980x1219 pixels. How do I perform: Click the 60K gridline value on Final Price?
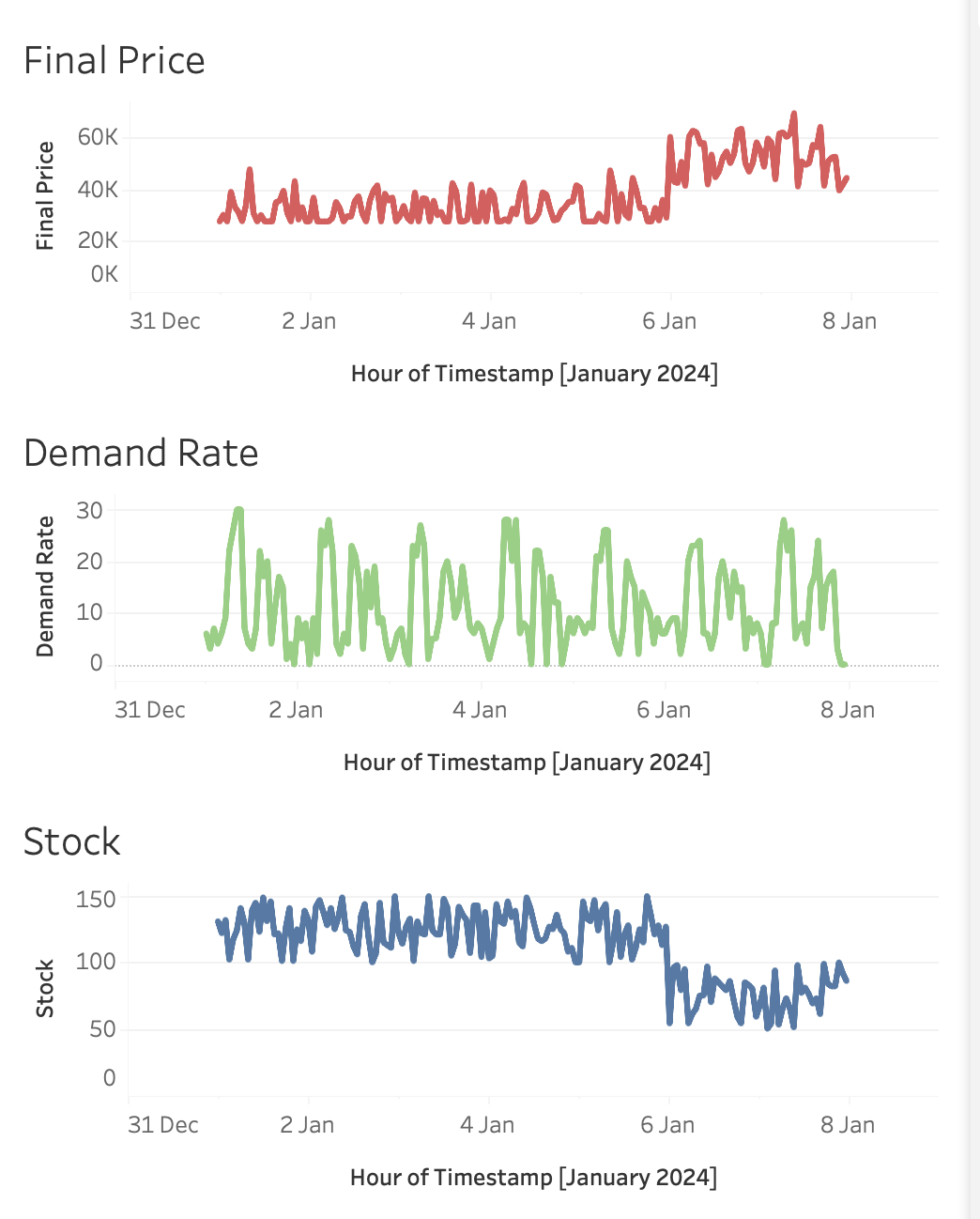100,136
